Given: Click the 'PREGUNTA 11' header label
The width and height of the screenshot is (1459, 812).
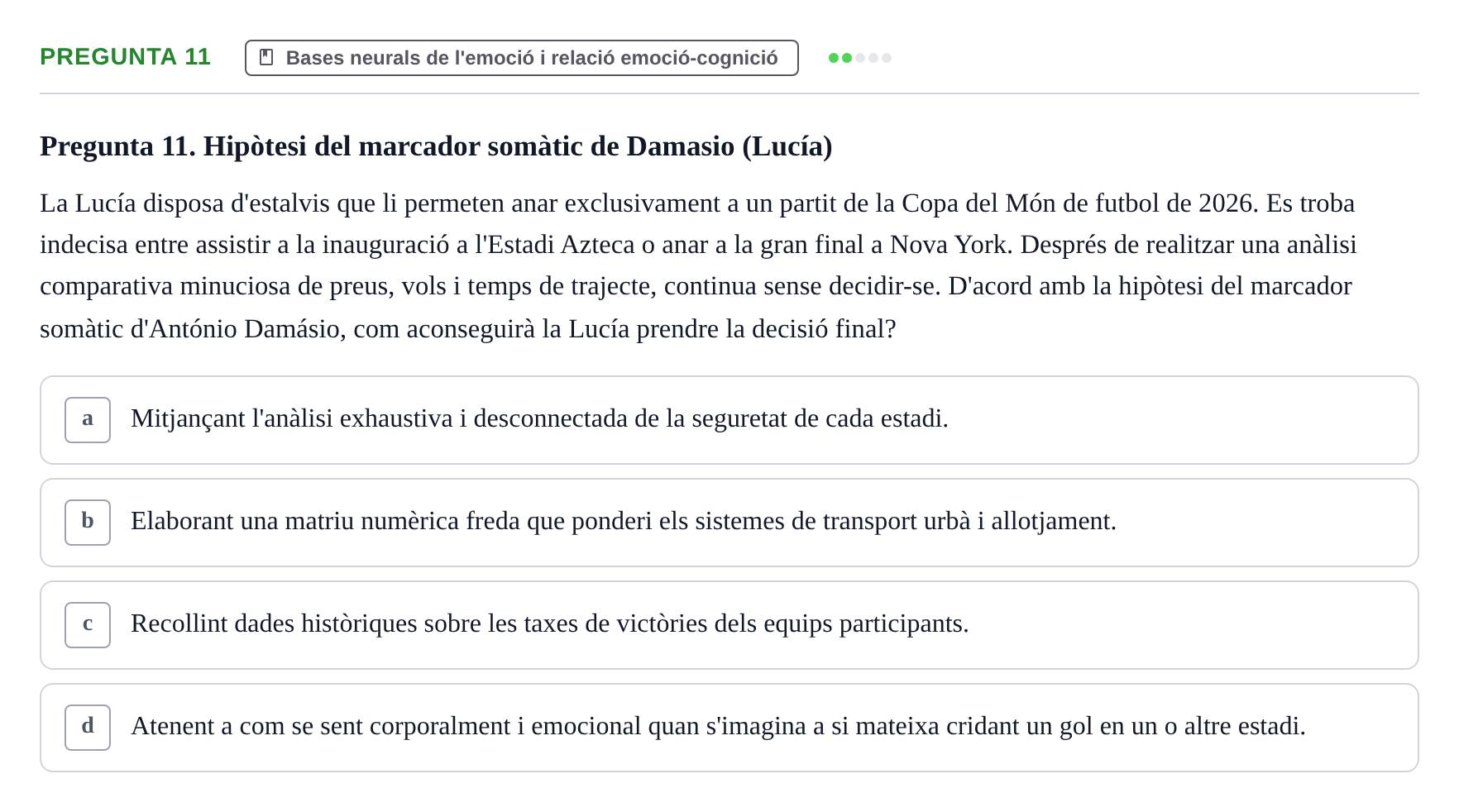Looking at the screenshot, I should pos(126,56).
